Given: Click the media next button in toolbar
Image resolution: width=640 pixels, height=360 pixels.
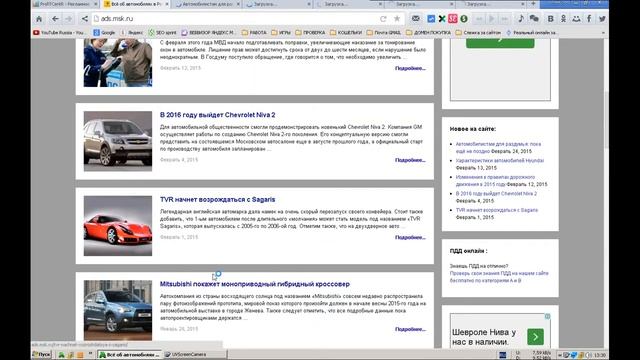Looking at the screenshot, I should pos(505,19).
